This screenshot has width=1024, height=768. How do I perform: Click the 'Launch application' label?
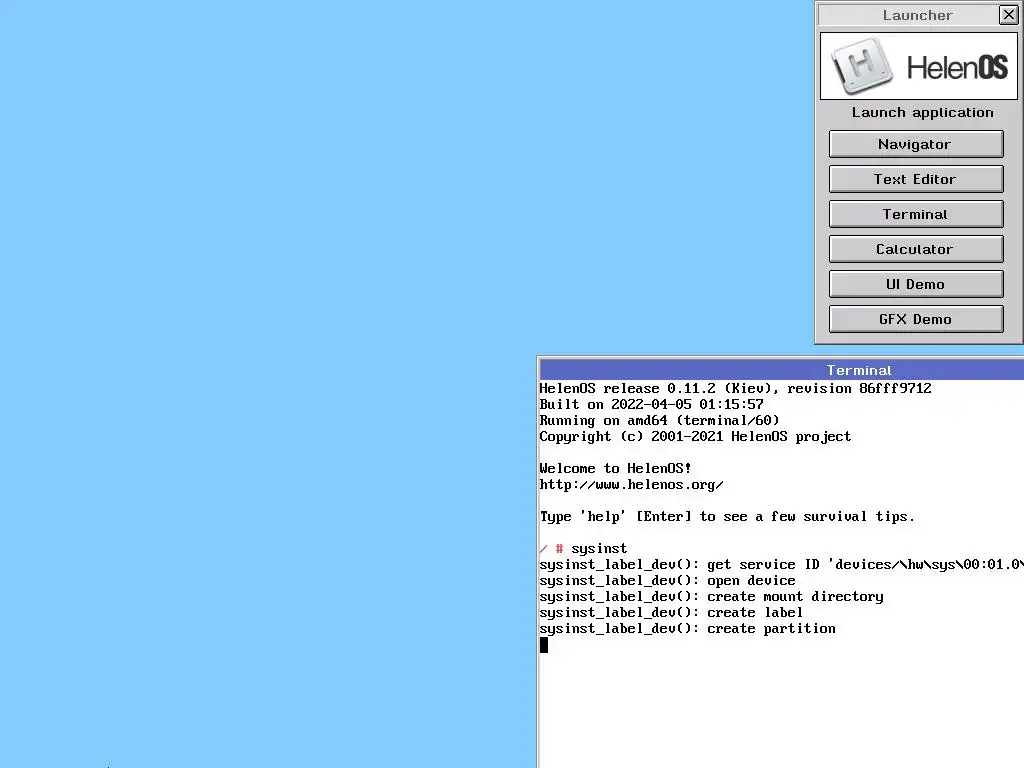coord(922,112)
